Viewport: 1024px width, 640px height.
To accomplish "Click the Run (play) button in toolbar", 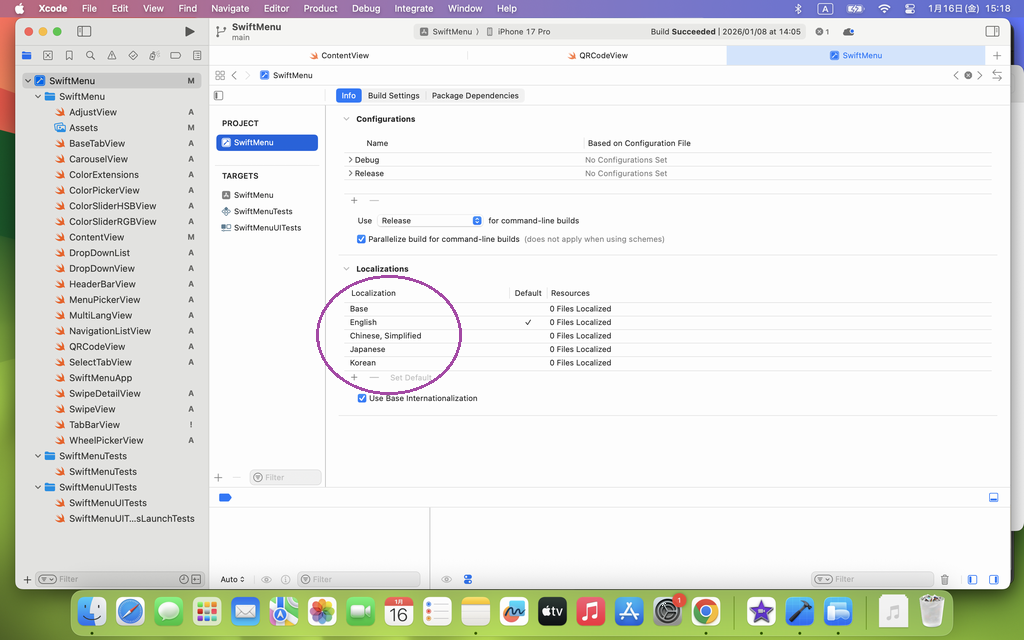I will pos(189,32).
